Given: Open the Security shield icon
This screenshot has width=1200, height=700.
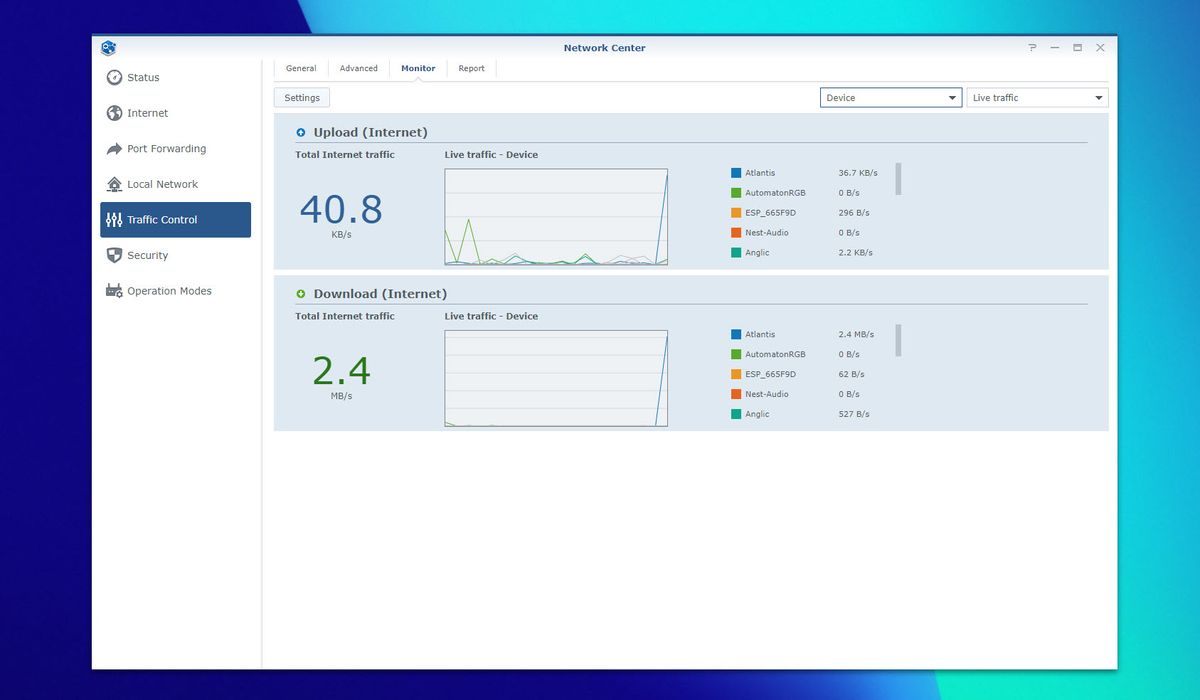Looking at the screenshot, I should [114, 255].
